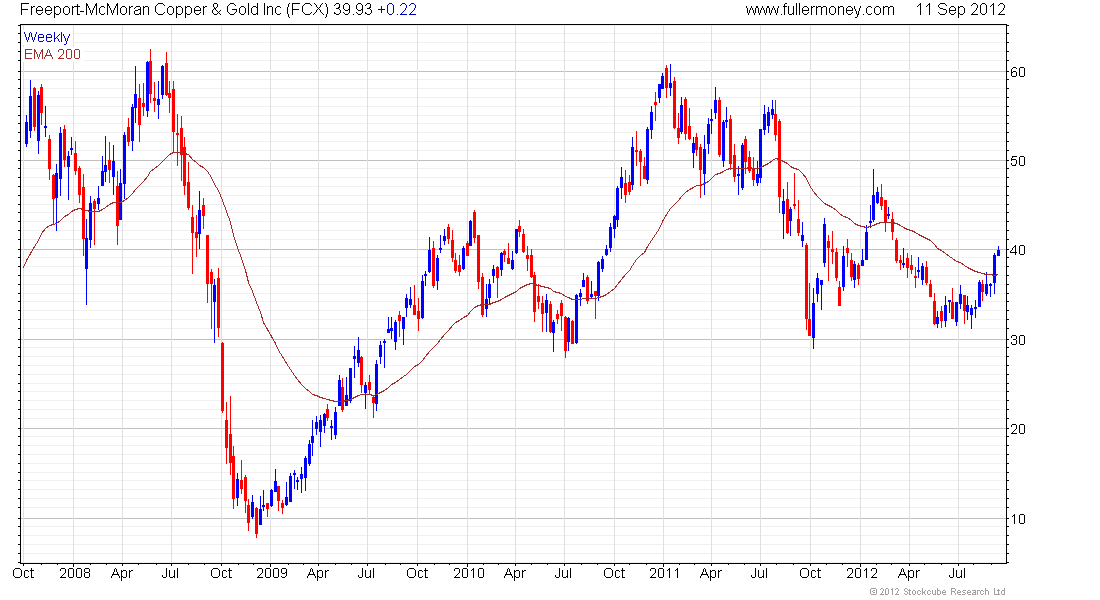Click the Oct label just before 2010

[x=417, y=573]
